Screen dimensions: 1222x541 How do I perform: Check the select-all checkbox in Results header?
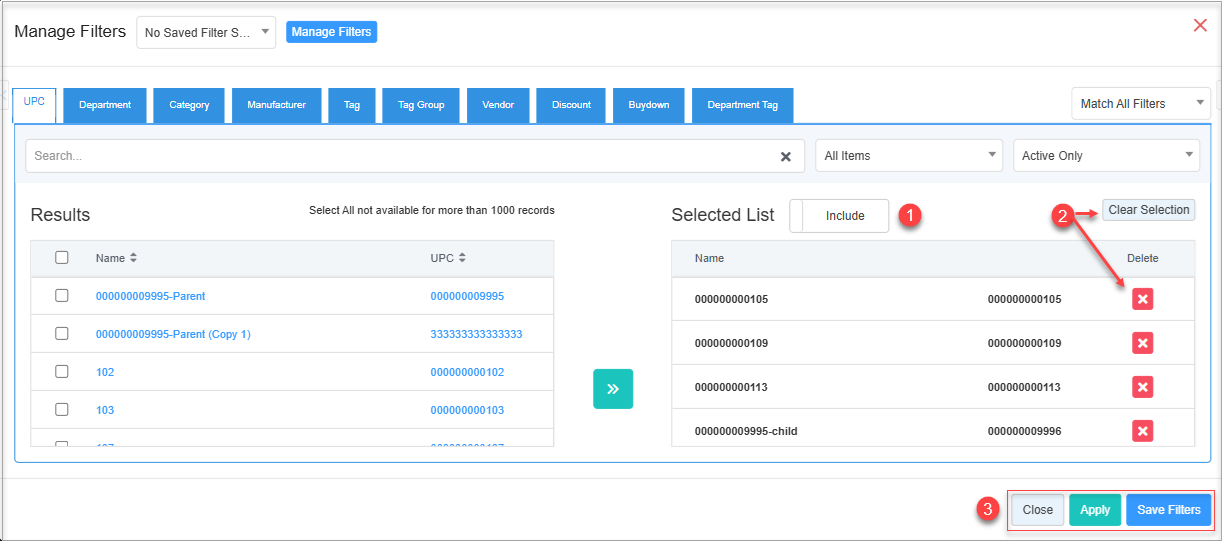coord(62,258)
